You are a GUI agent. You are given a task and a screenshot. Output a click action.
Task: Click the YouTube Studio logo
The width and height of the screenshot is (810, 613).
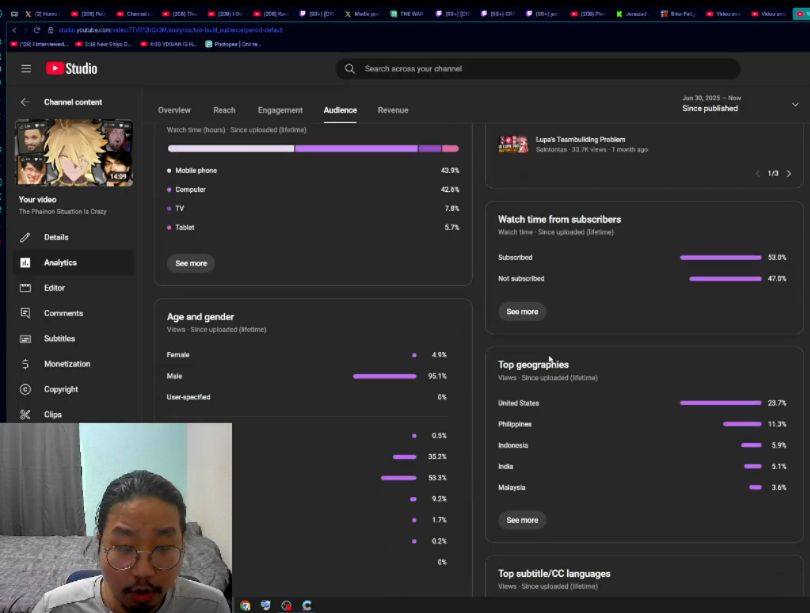(x=71, y=69)
